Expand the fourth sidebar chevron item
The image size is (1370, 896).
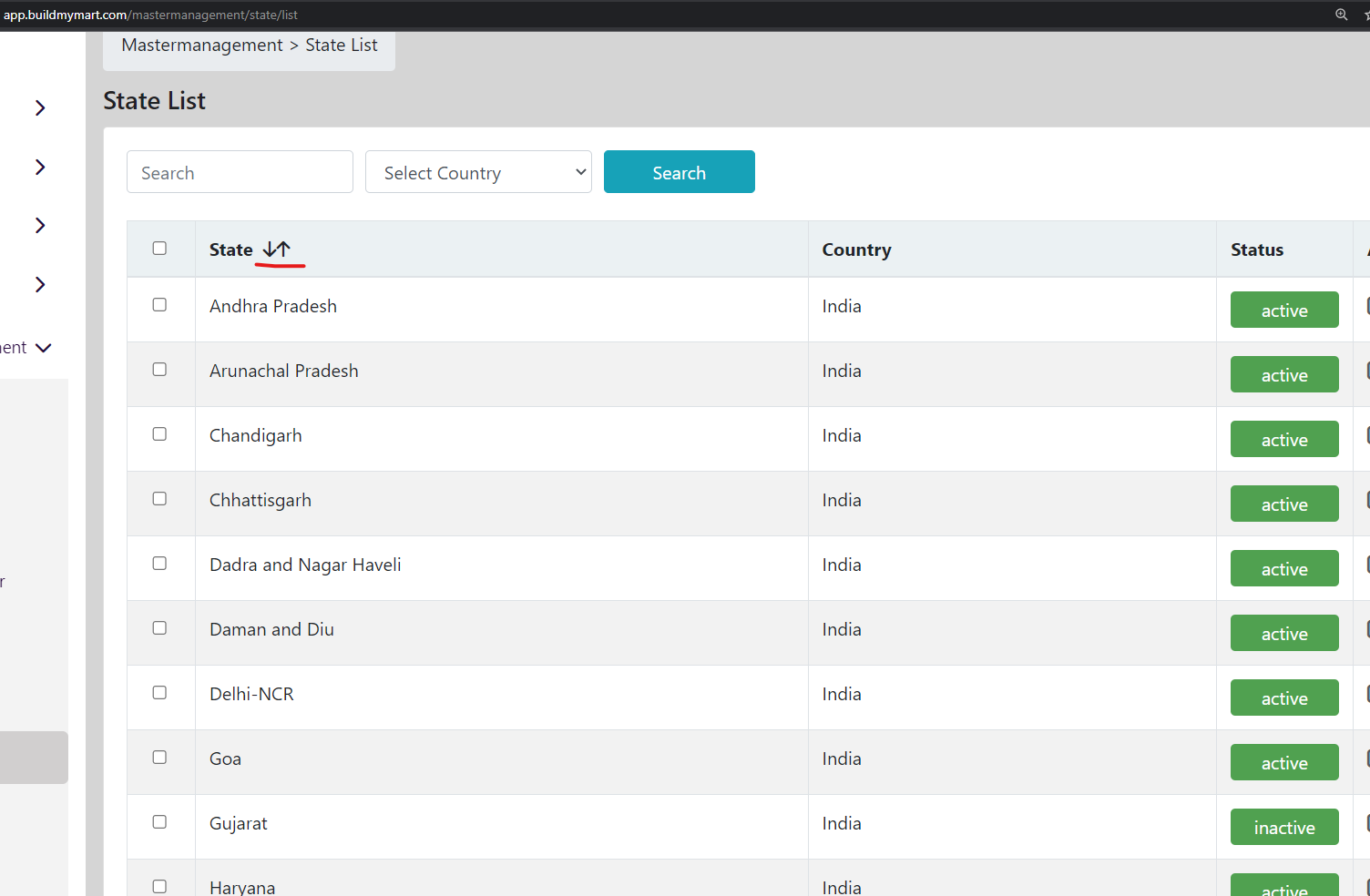pyautogui.click(x=40, y=284)
